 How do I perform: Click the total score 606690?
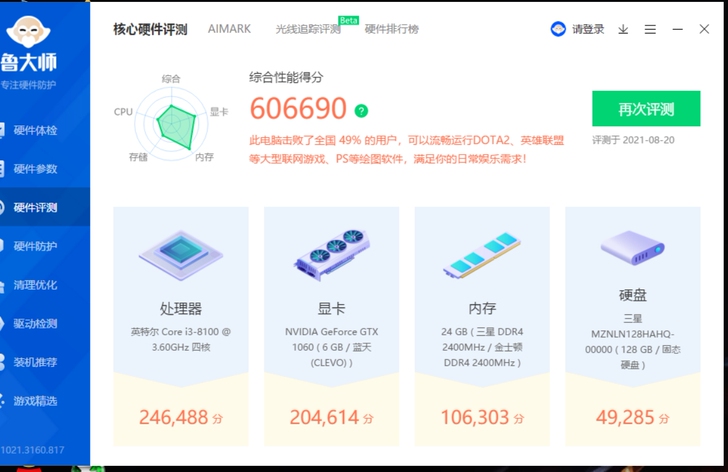click(x=298, y=109)
